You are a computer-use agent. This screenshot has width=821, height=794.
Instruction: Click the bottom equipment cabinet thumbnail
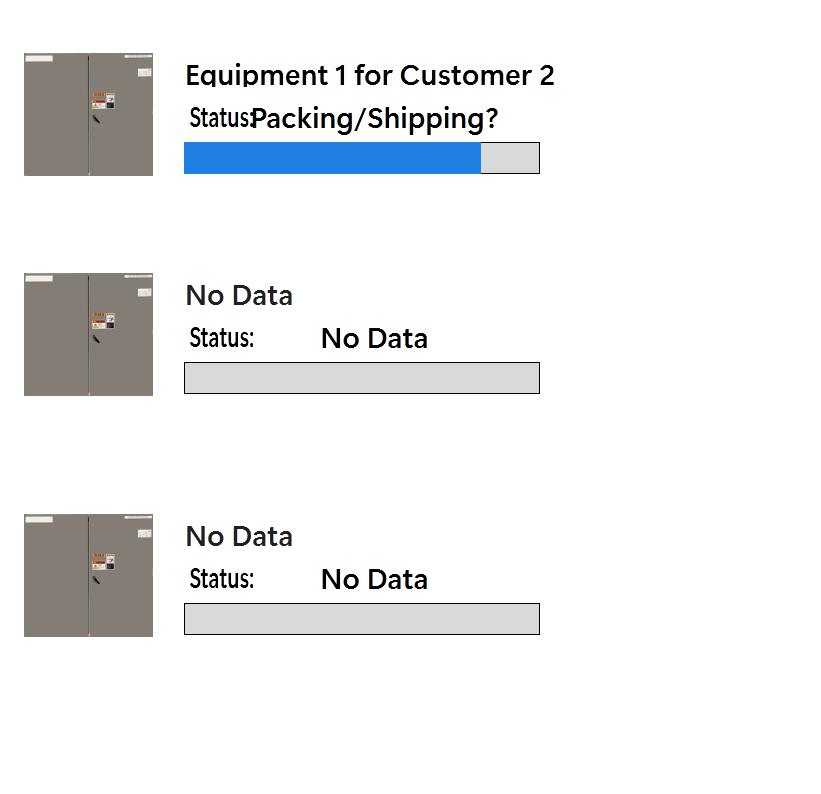point(88,575)
